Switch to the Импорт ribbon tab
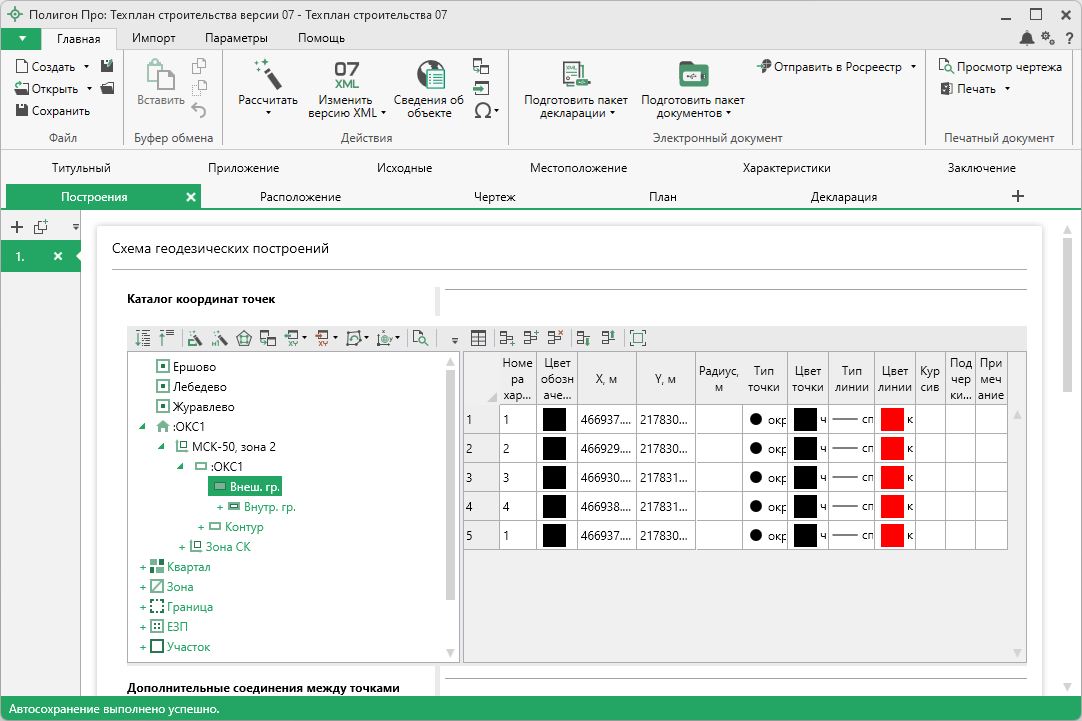 tap(153, 38)
